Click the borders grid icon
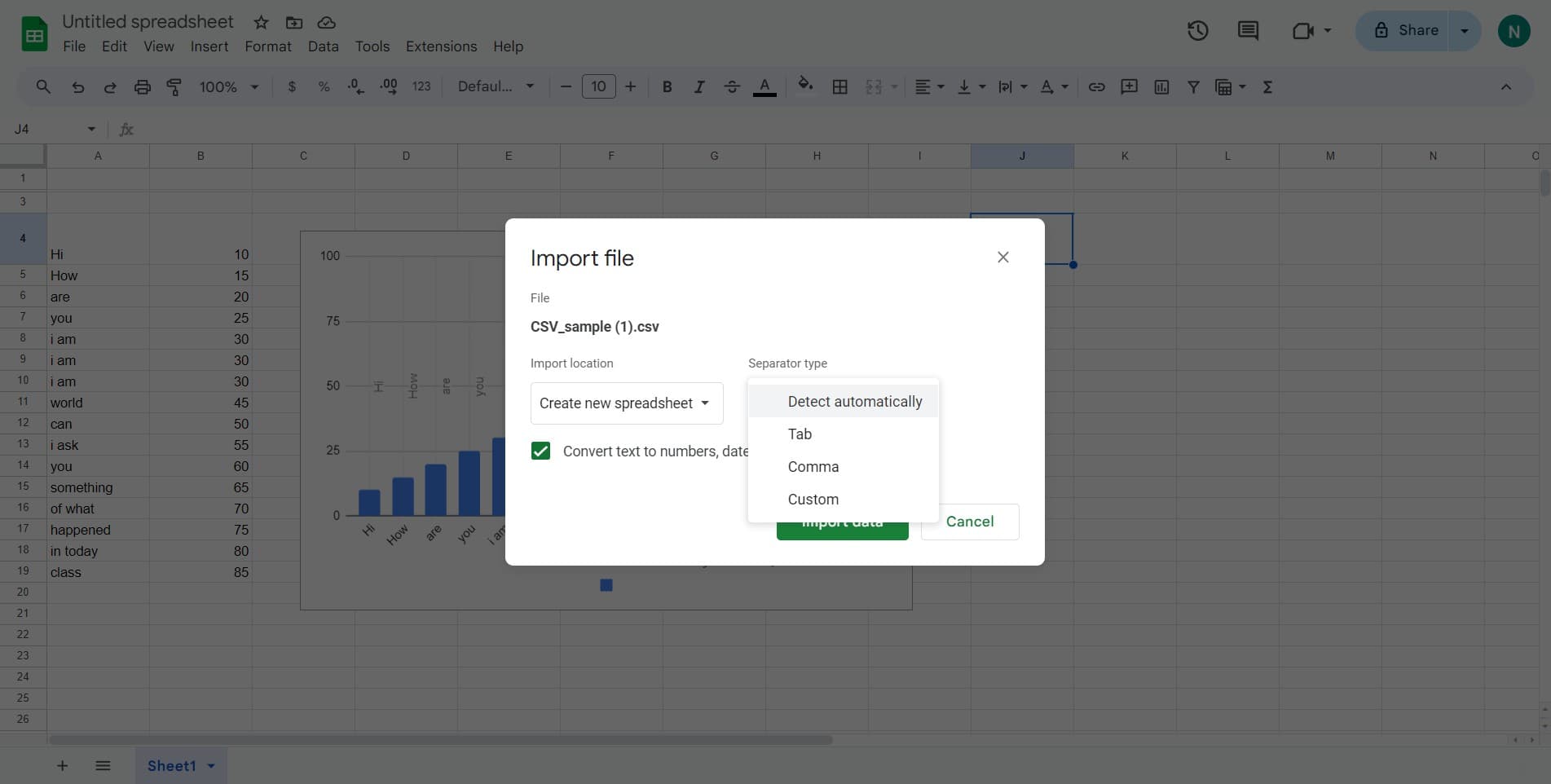Viewport: 1551px width, 784px height. click(839, 87)
